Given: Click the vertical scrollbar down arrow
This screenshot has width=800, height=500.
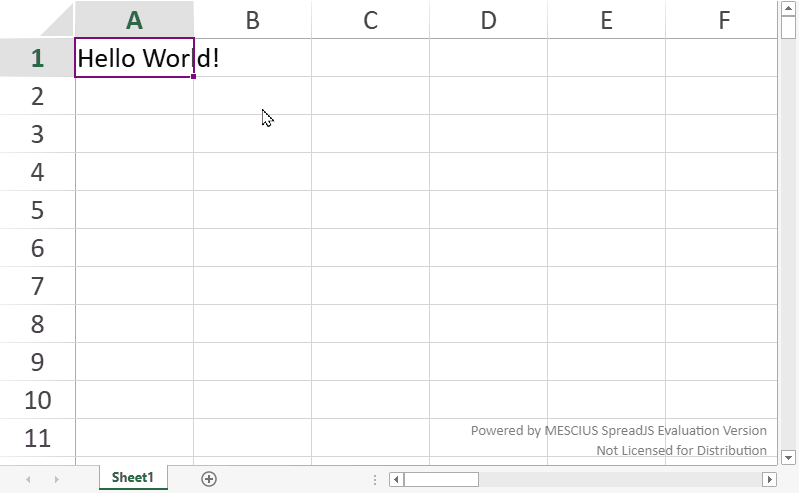Looking at the screenshot, I should coord(789,457).
